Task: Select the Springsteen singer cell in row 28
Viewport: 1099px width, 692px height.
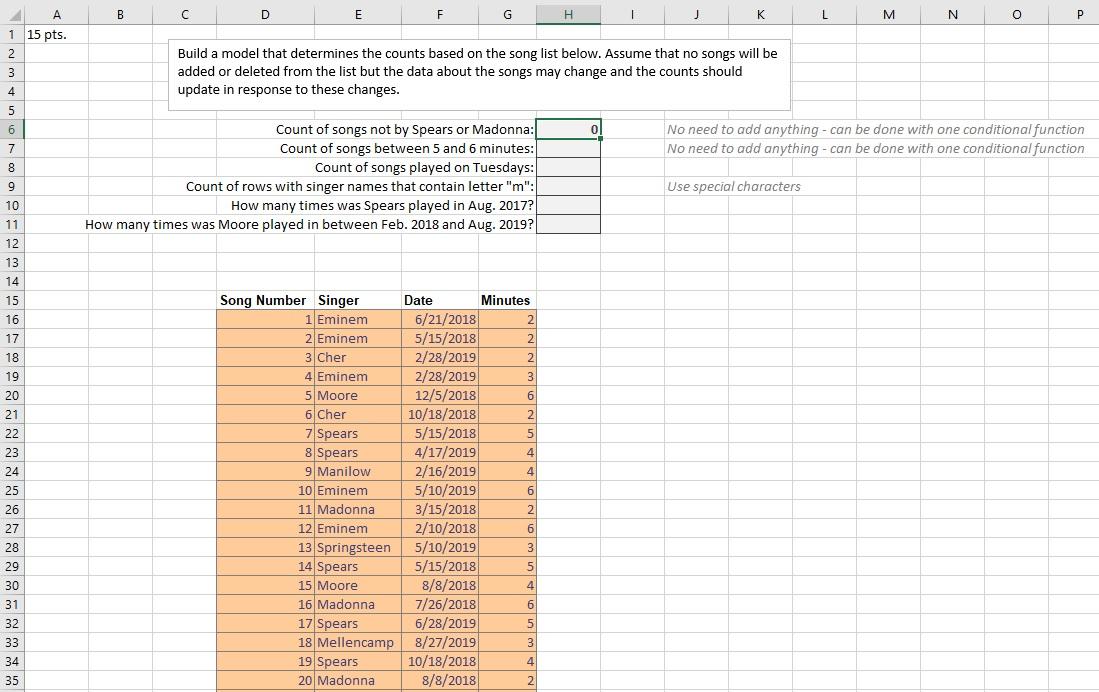Action: (x=355, y=547)
